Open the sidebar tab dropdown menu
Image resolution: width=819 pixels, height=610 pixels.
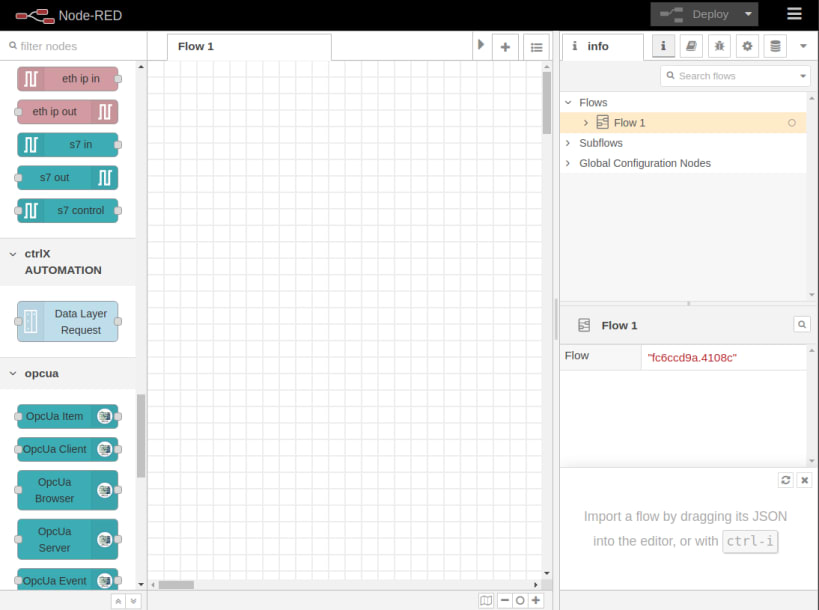point(803,46)
